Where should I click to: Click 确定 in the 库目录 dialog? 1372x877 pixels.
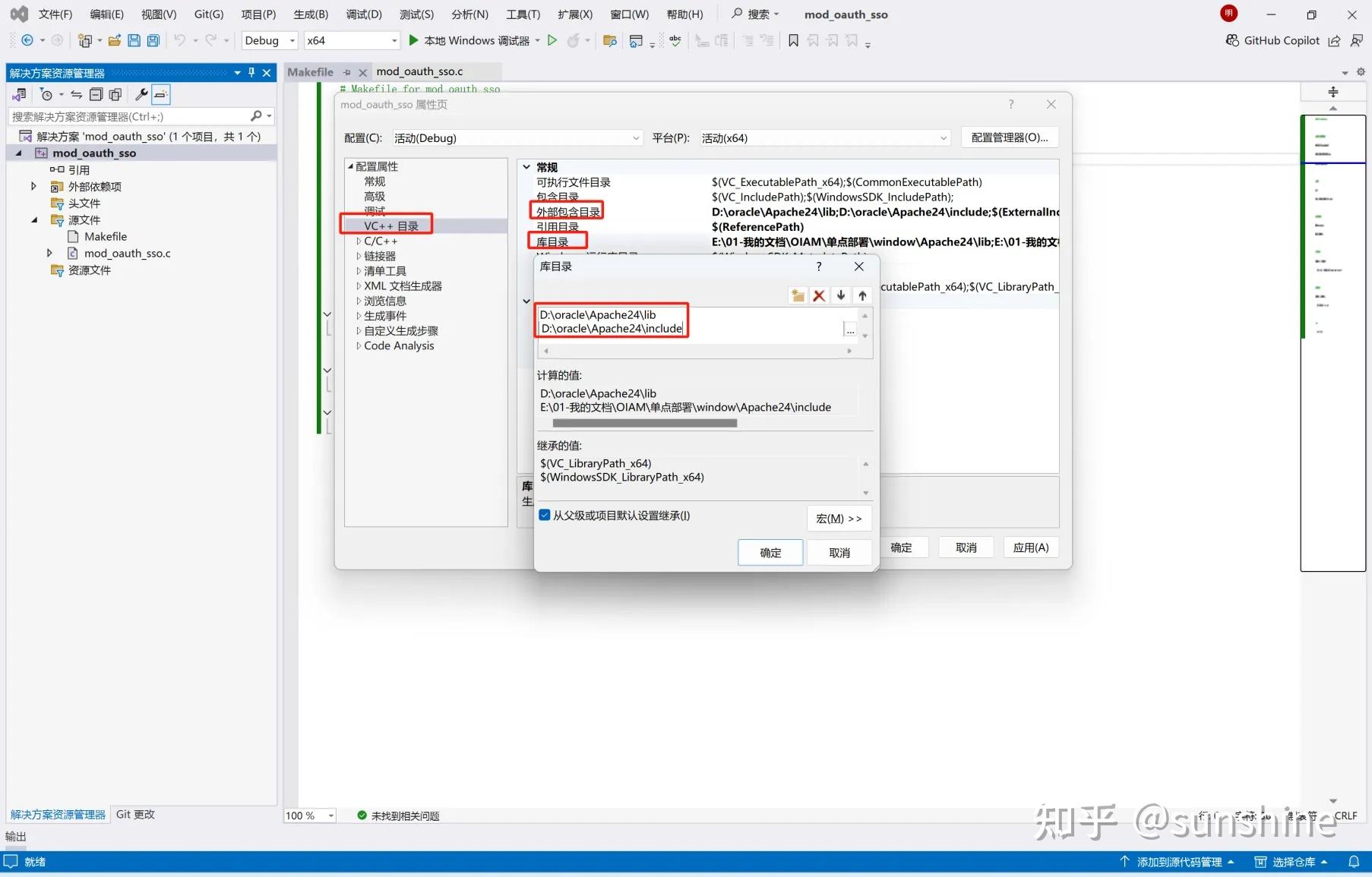(770, 552)
